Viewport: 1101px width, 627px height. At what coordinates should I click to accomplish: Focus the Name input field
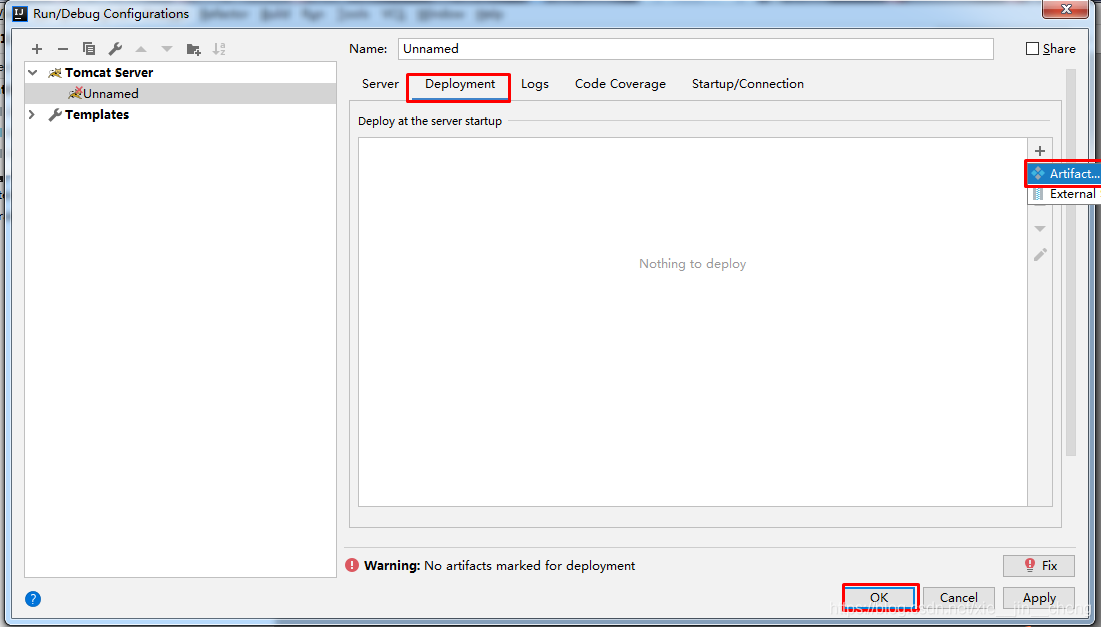[696, 48]
